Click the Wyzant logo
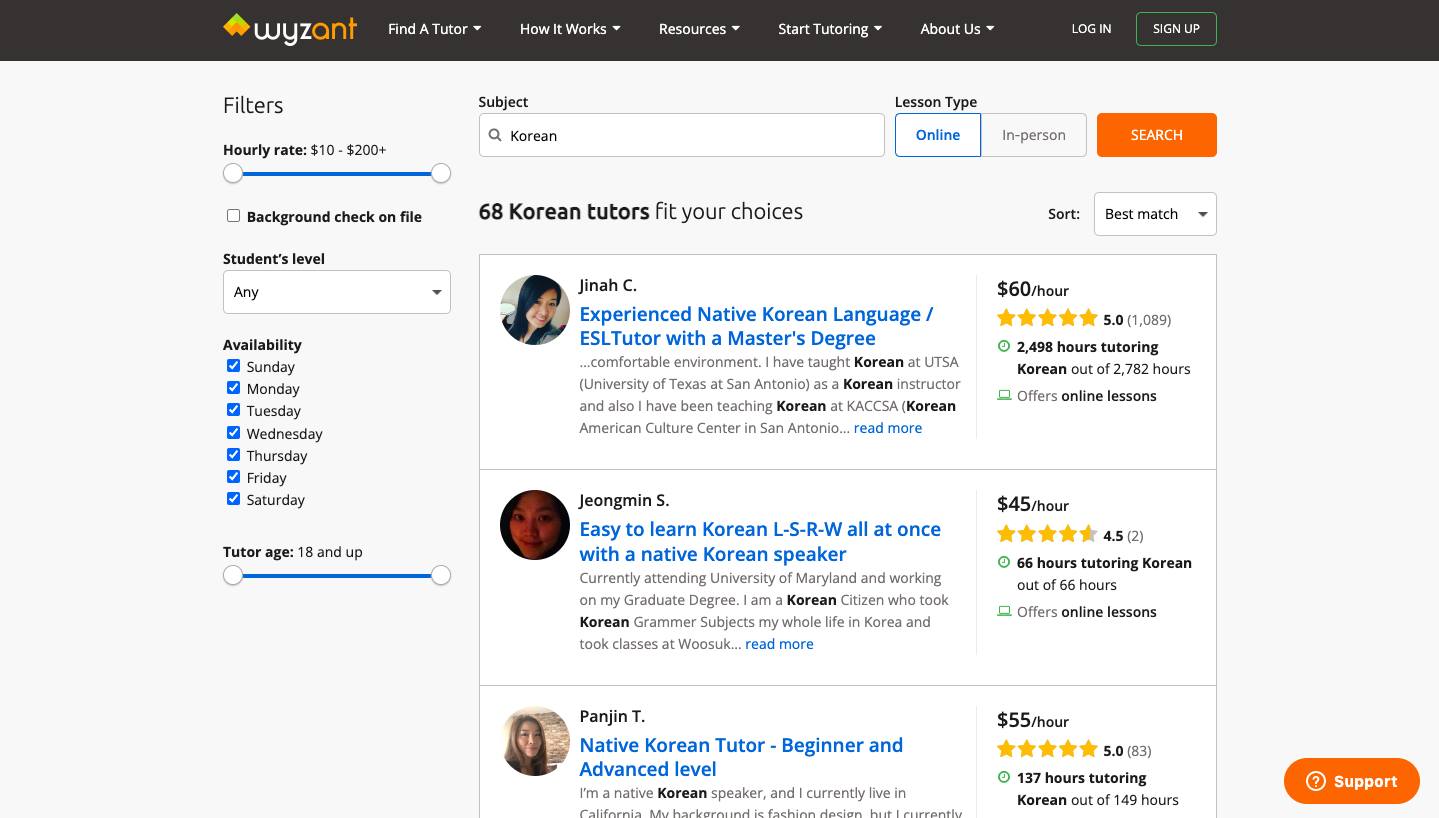The image size is (1439, 818). click(290, 29)
